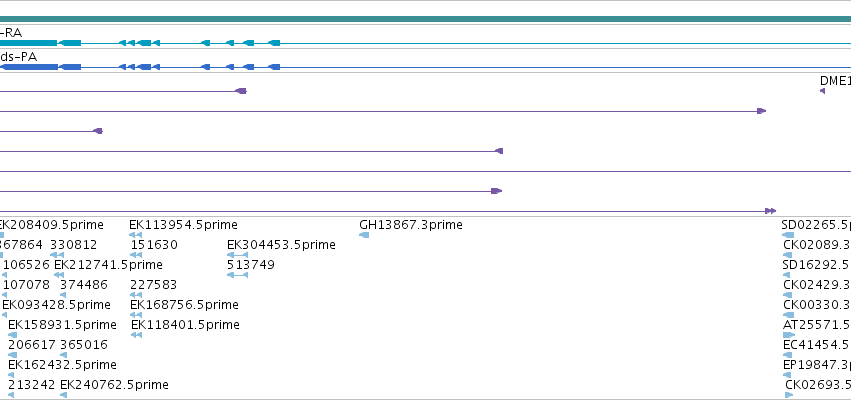Viewport: 851px width, 400px height.
Task: Open the EK240762.5prime label
Action: pyautogui.click(x=115, y=385)
